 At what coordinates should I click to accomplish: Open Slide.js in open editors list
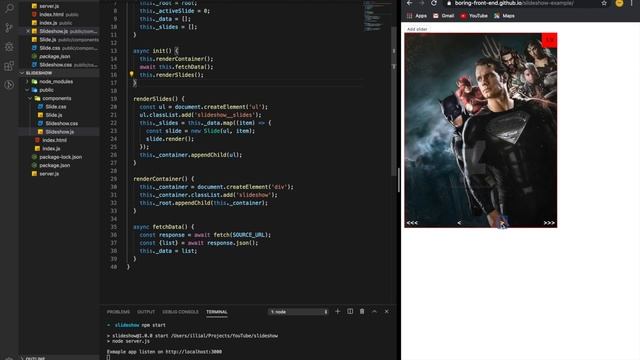tap(48, 40)
